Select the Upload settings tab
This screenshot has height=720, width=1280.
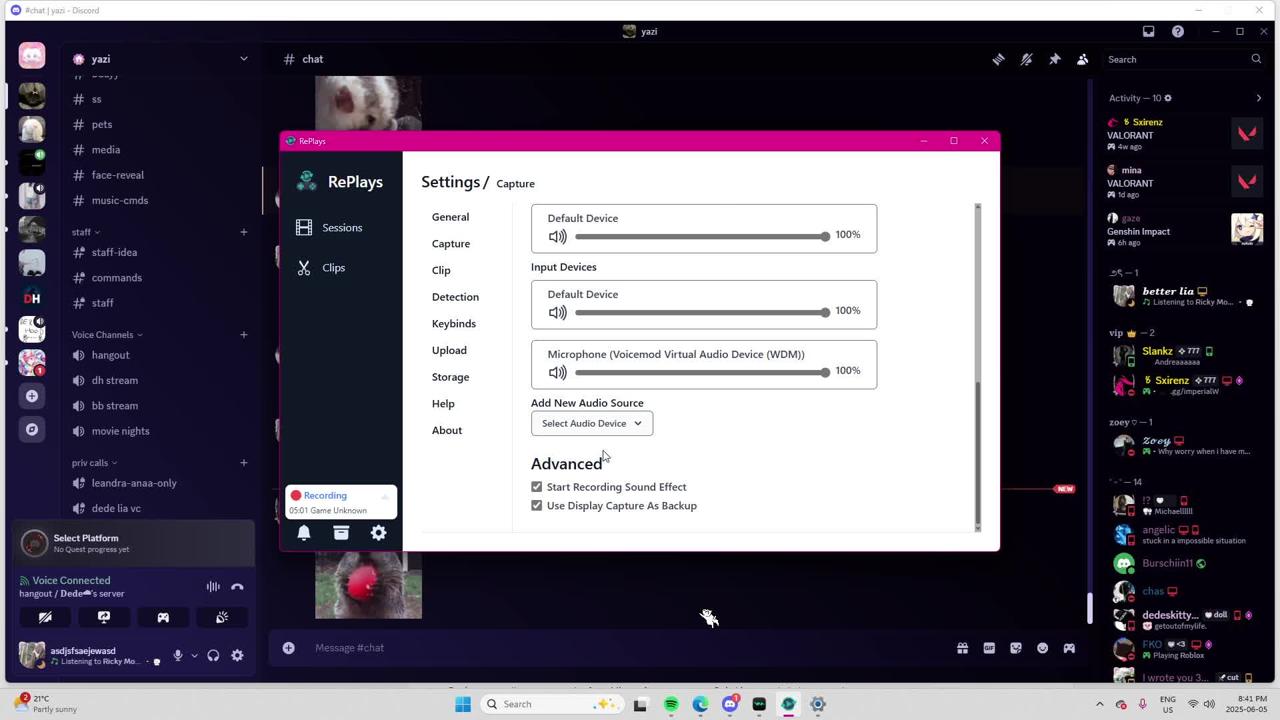tap(449, 350)
